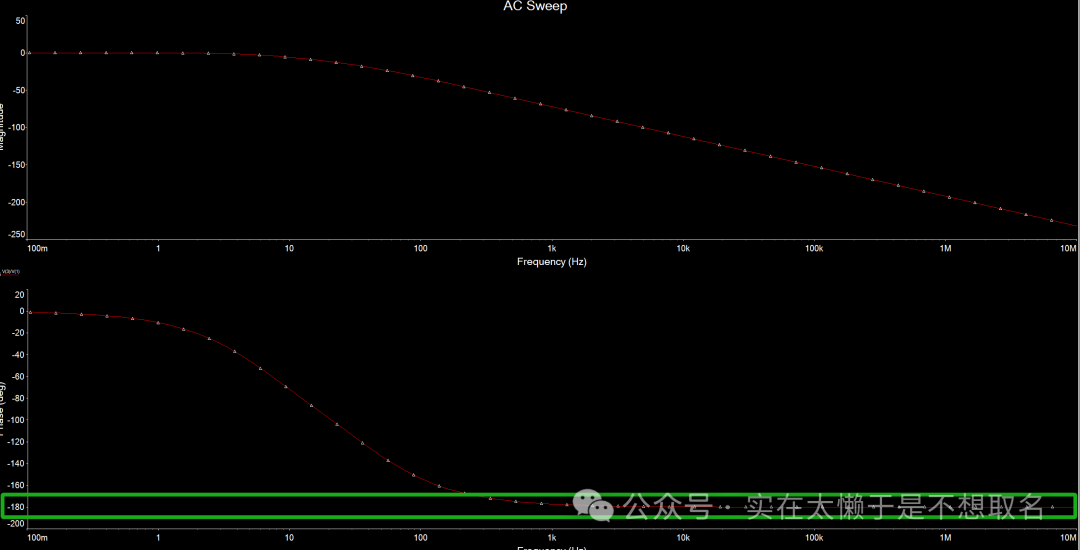1080x550 pixels.
Task: Click the -150 tick on the magnitude axis
Action: pos(17,165)
